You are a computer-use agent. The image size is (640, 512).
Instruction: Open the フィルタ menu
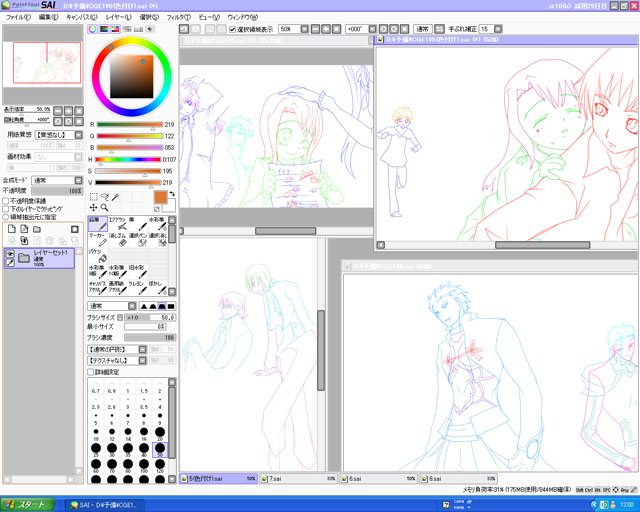[178, 17]
